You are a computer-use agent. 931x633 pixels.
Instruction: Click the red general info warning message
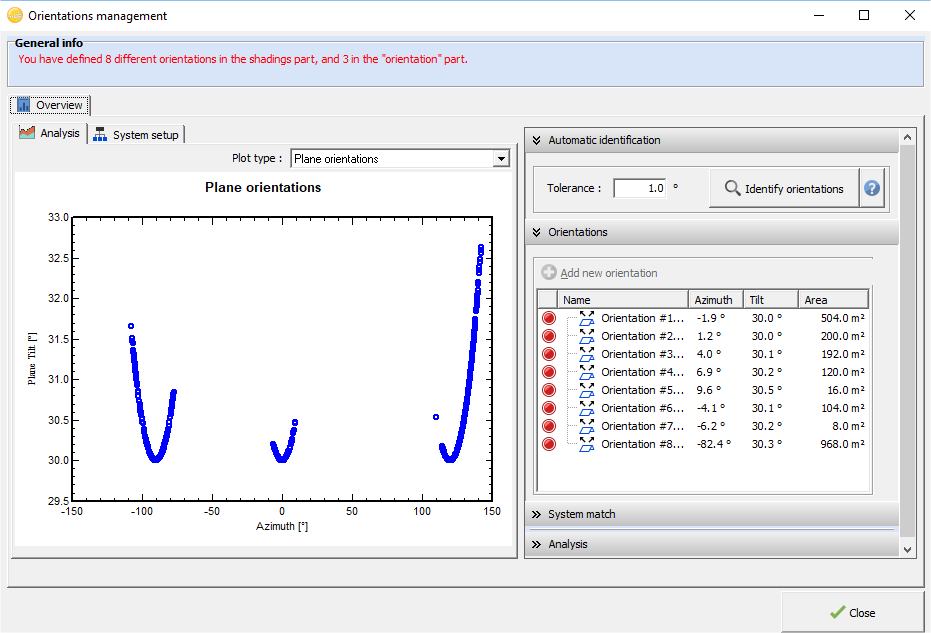(243, 59)
